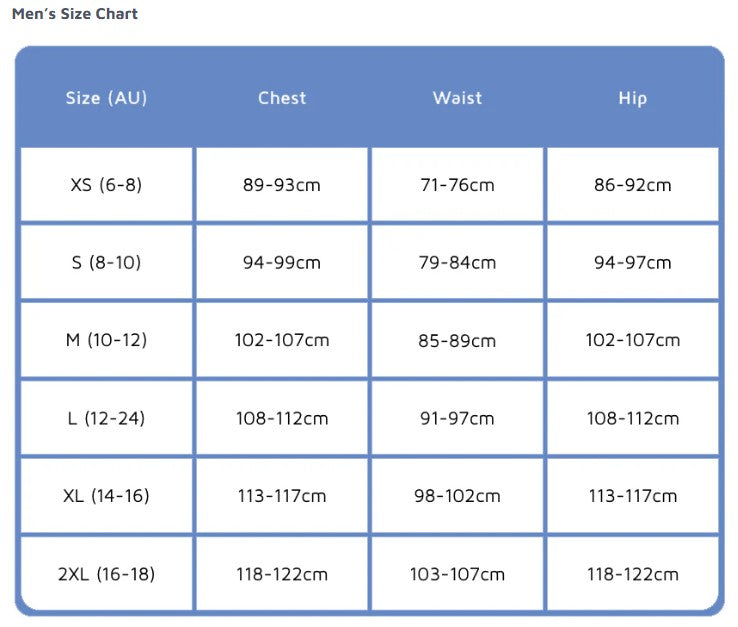The height and width of the screenshot is (627, 738).
Task: Choose the 2XL (16-18) size cell
Action: [x=106, y=574]
